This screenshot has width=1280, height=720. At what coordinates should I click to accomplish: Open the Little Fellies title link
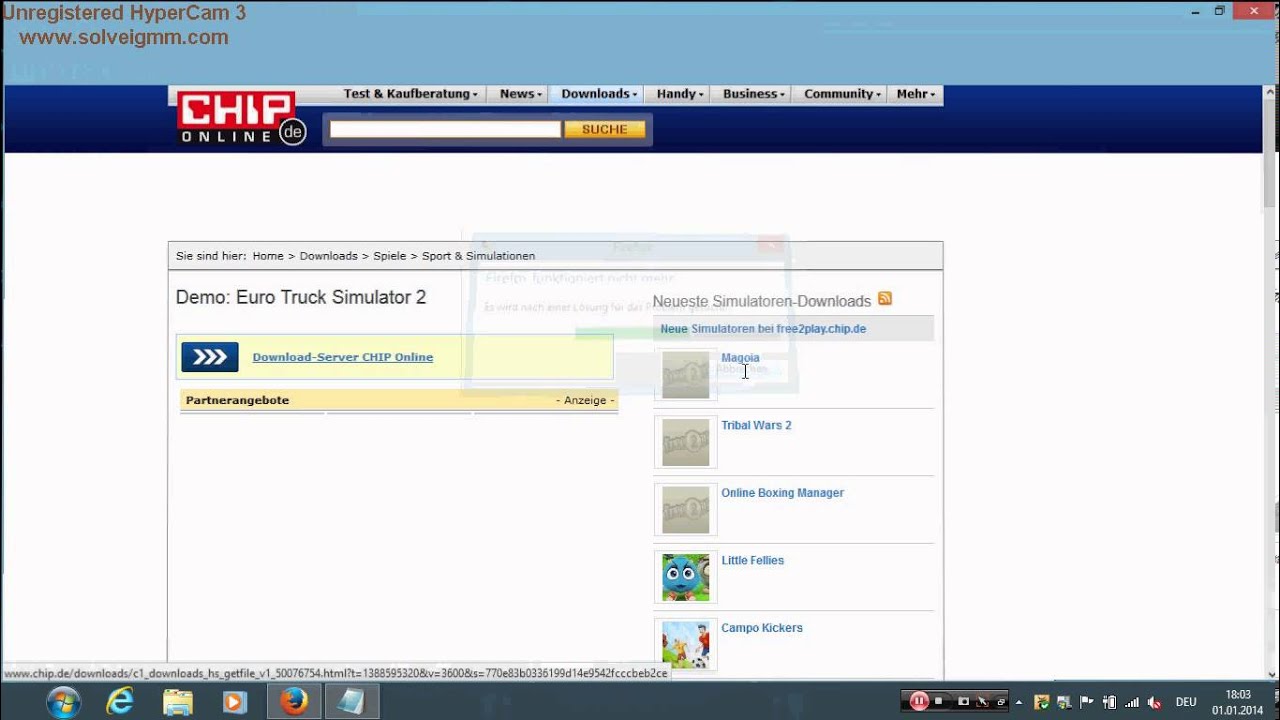[752, 561]
